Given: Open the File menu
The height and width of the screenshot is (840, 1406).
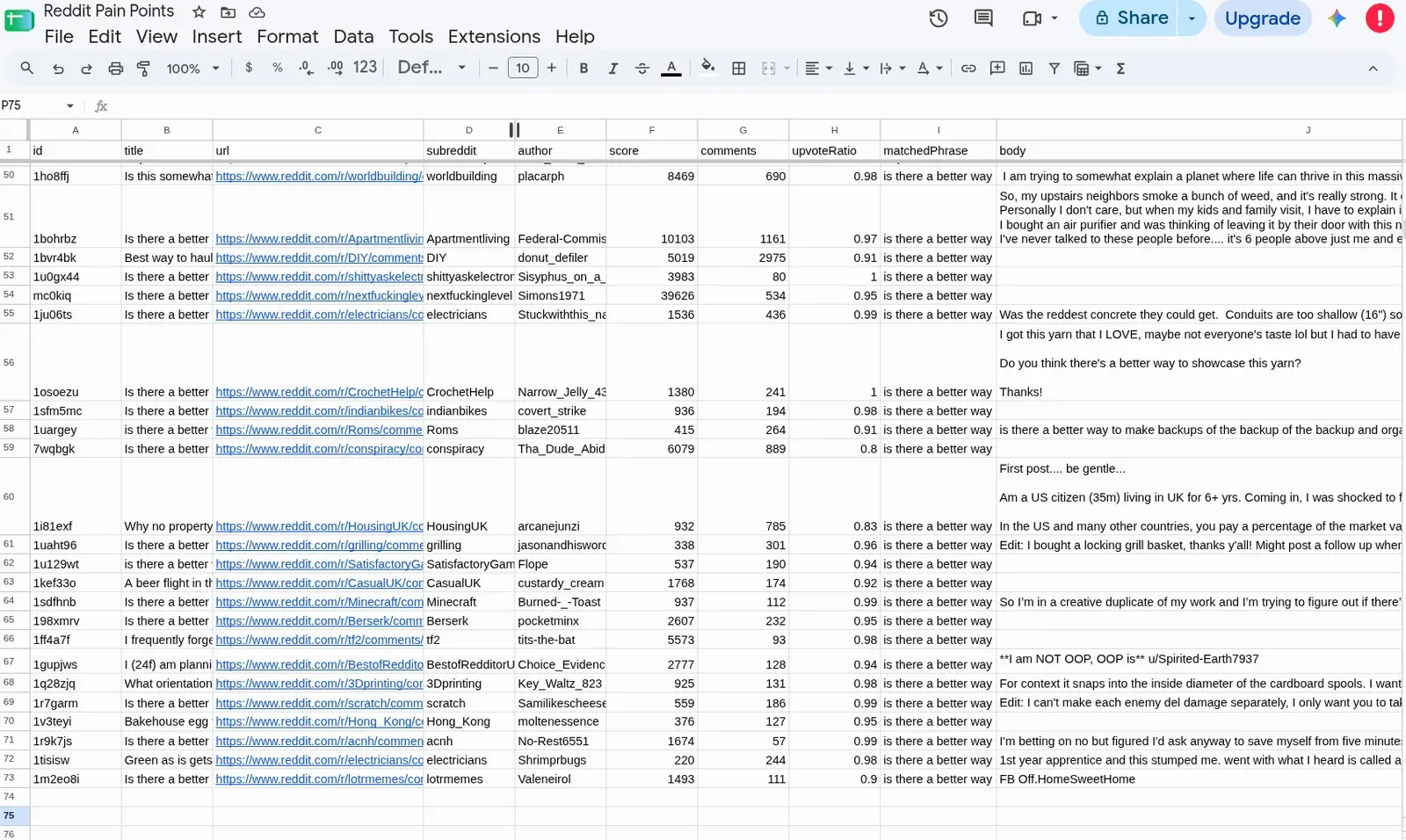Looking at the screenshot, I should pyautogui.click(x=59, y=37).
